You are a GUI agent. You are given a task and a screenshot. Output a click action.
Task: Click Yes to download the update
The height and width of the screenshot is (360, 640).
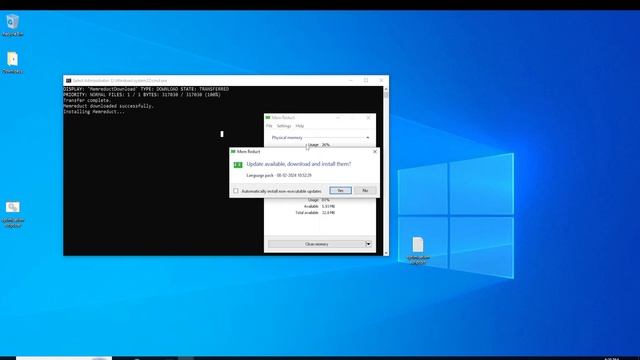click(x=340, y=191)
